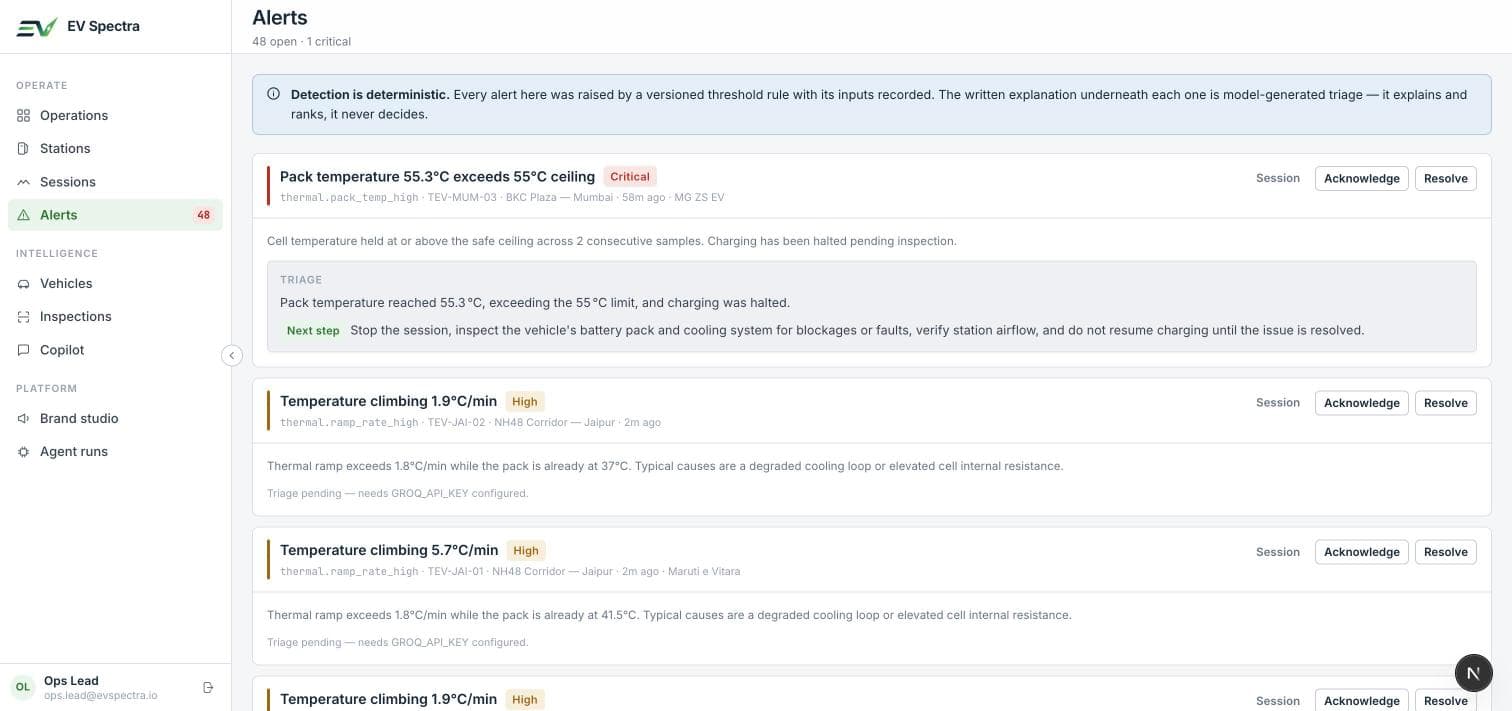Image resolution: width=1512 pixels, height=711 pixels.
Task: Click the EV Spectra logo icon
Action: 37,27
